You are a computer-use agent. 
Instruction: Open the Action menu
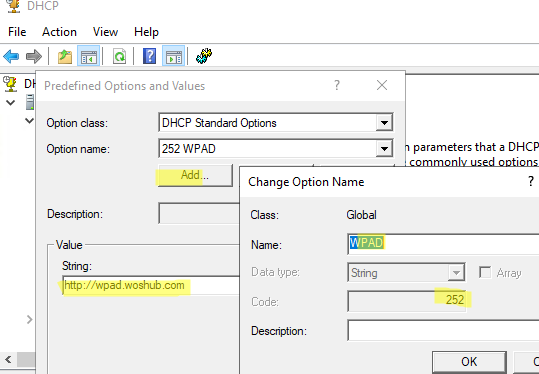point(59,32)
